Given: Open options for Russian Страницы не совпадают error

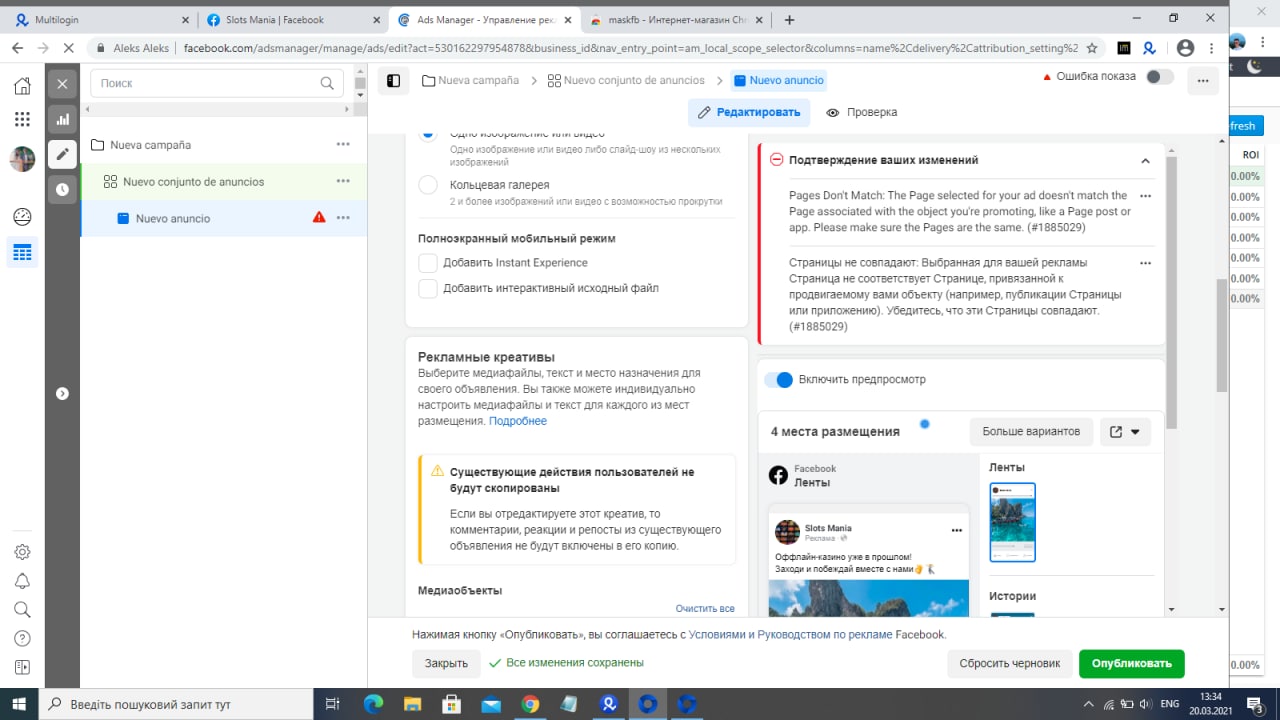Looking at the screenshot, I should click(x=1145, y=262).
